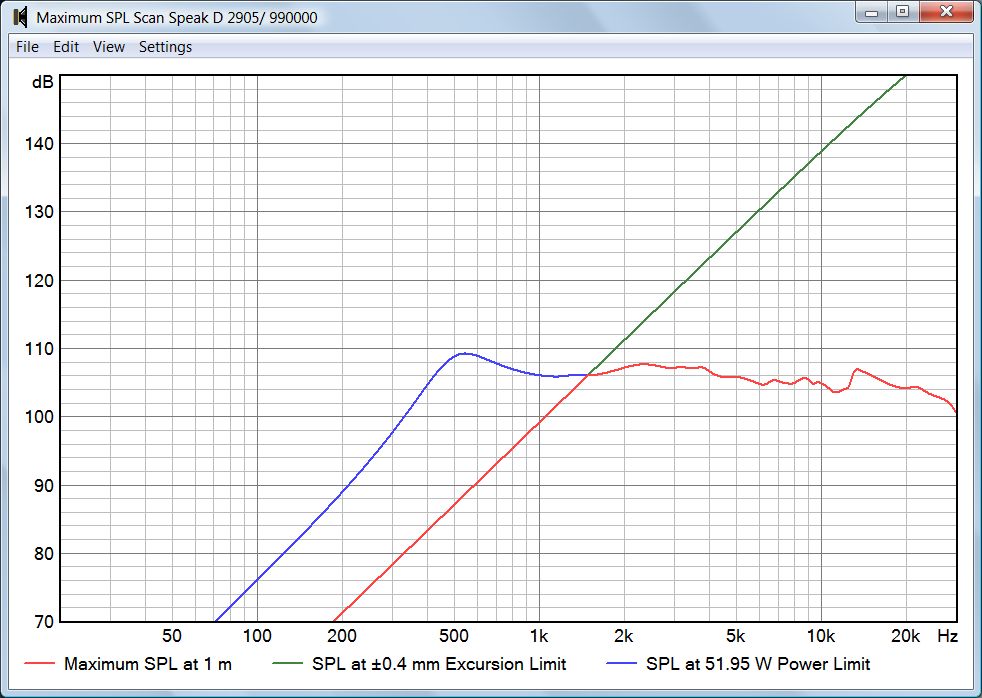Viewport: 982px width, 698px height.
Task: Open the File menu
Action: 27,47
